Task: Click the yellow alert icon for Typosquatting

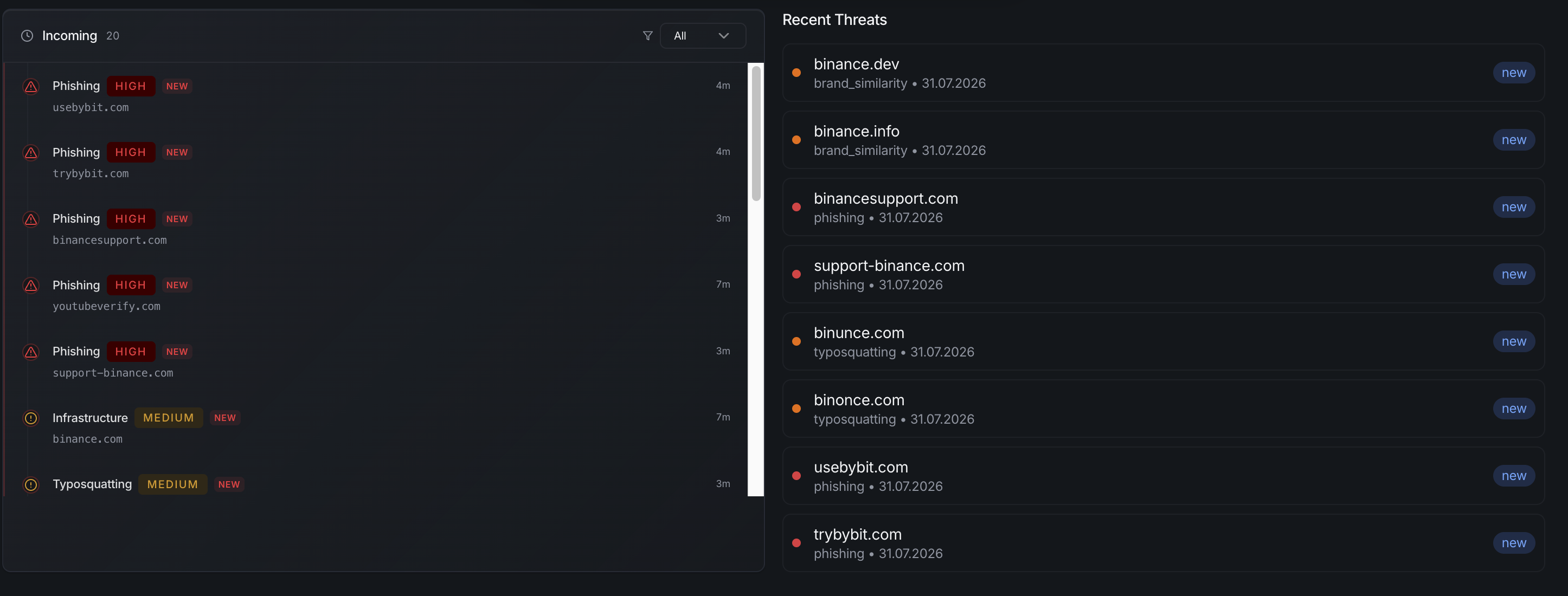Action: (x=31, y=485)
